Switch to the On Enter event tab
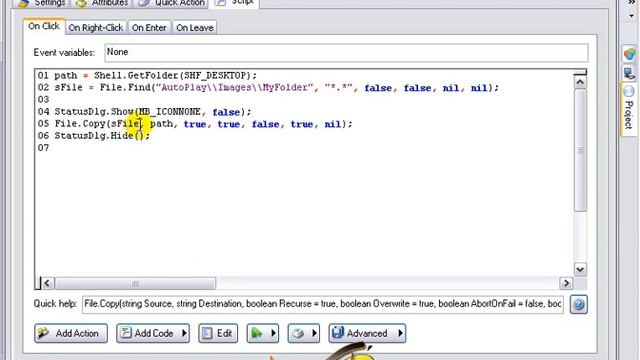The width and height of the screenshot is (640, 360). pyautogui.click(x=149, y=28)
